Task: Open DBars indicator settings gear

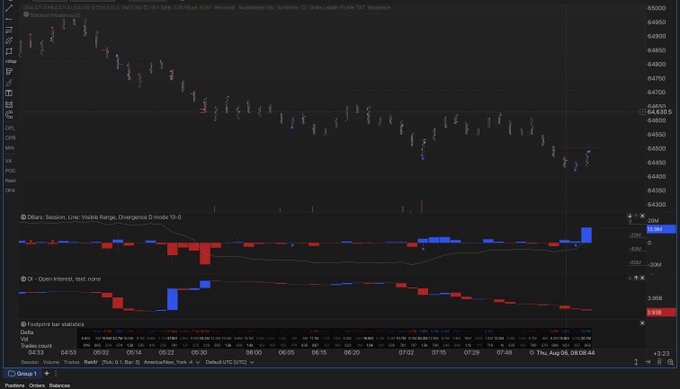Action: pyautogui.click(x=23, y=217)
